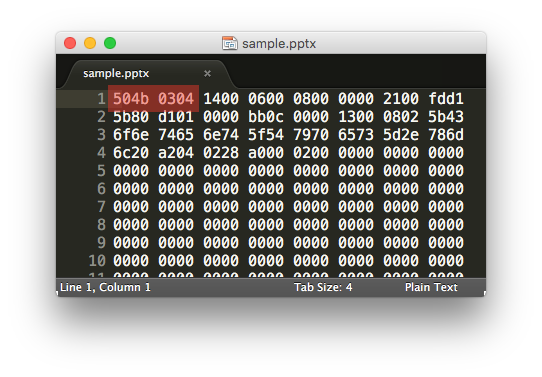Click hex value 786d on line 3
This screenshot has width=542, height=377.
(x=446, y=135)
